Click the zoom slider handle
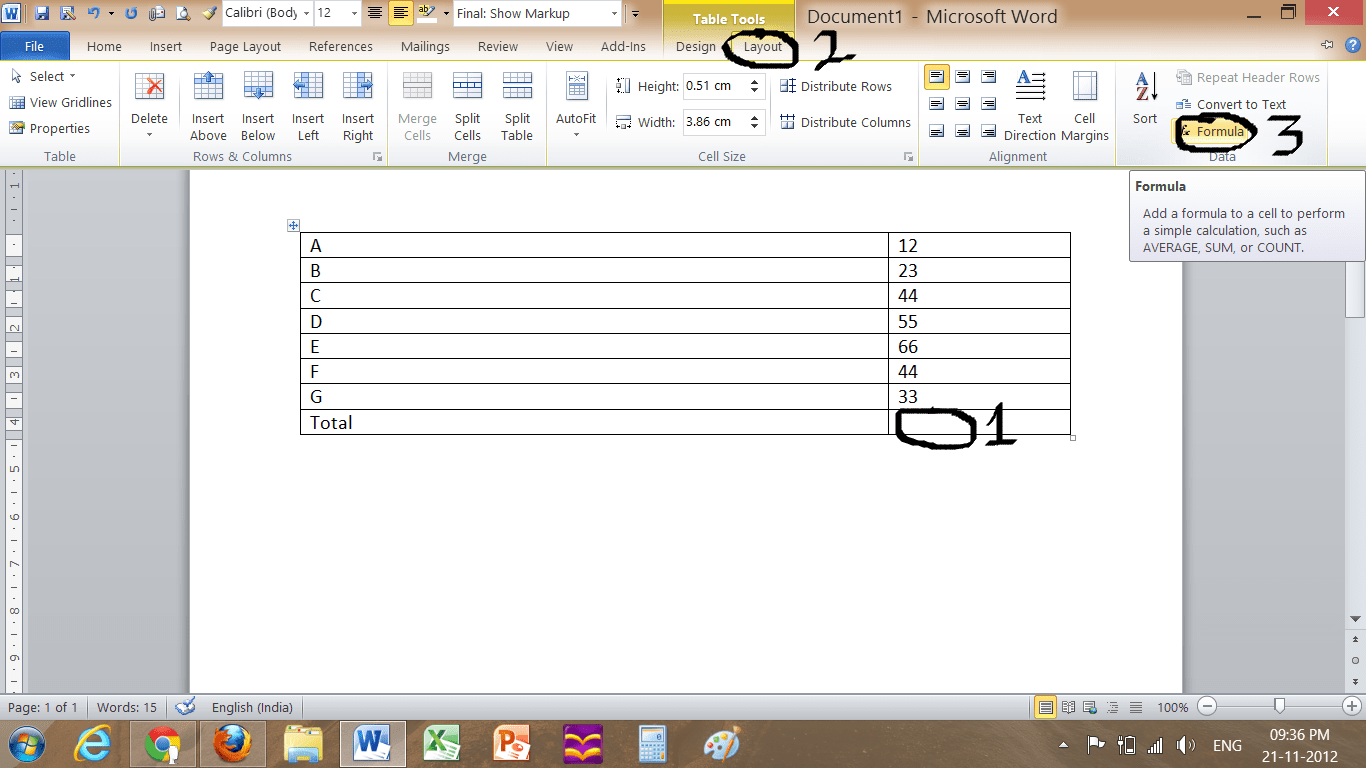 [x=1279, y=706]
